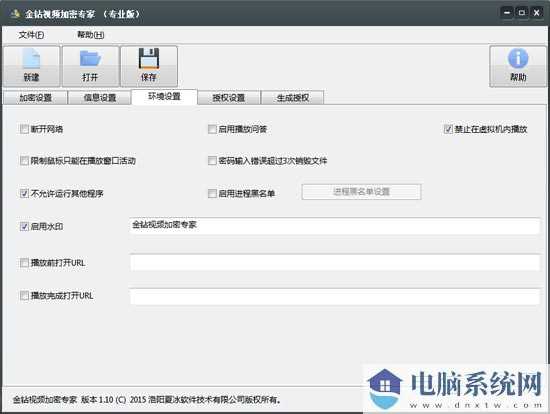Image resolution: width=550 pixels, height=414 pixels.
Task: Disable the 启用水印 checkbox
Action: click(24, 226)
